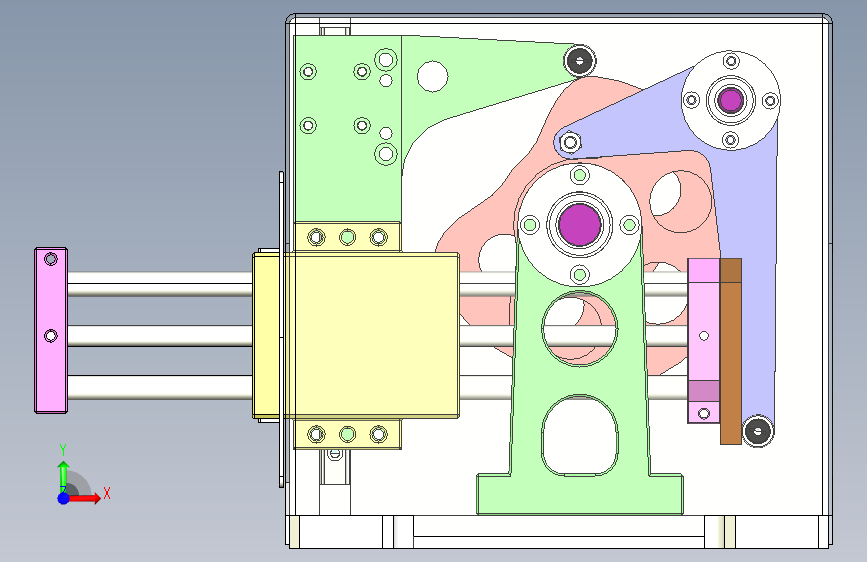Viewport: 867px width, 562px height.
Task: Pick the black roller at the green bracket tip
Action: pos(579,60)
